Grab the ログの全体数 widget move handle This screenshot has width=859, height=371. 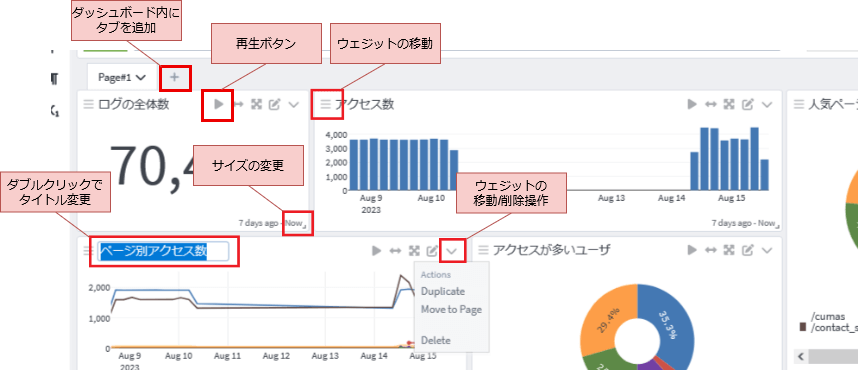(x=88, y=104)
